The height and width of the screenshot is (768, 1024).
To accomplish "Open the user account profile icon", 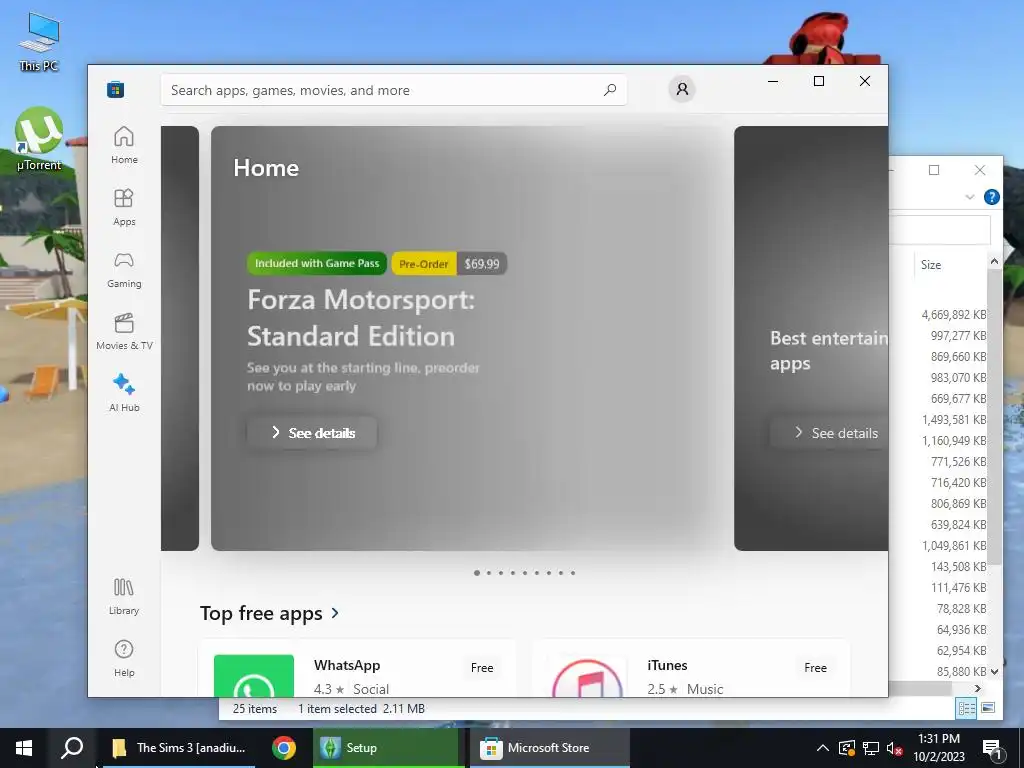I will pyautogui.click(x=682, y=89).
